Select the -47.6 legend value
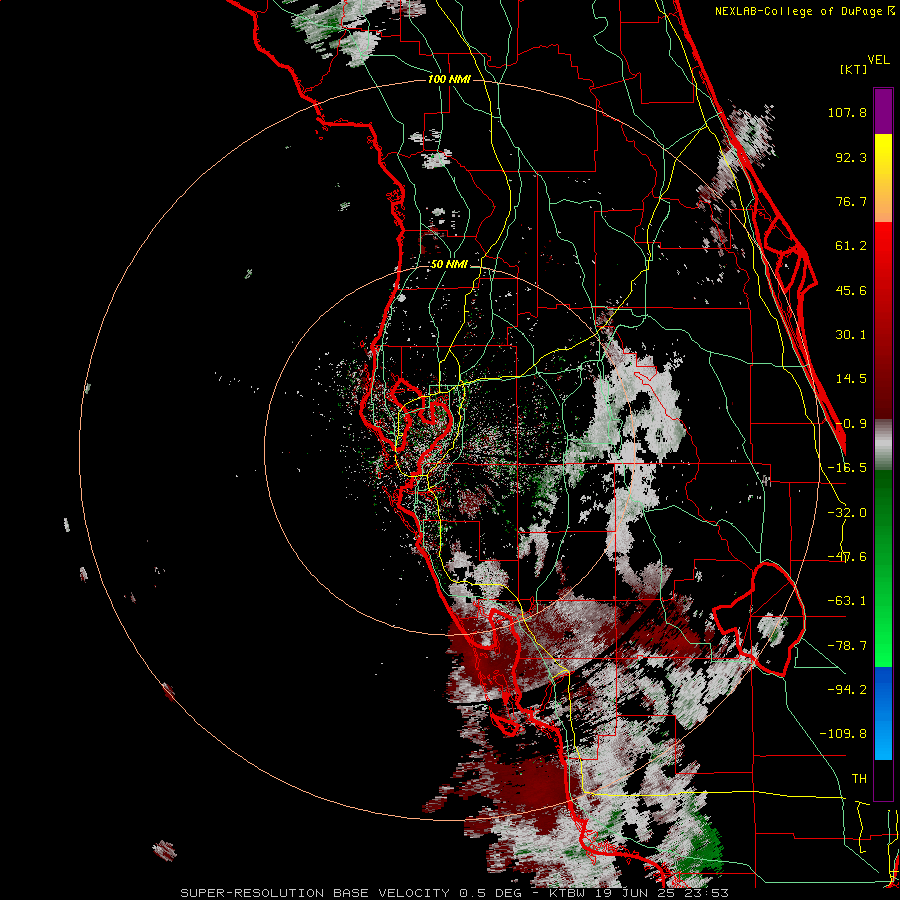 pyautogui.click(x=847, y=557)
